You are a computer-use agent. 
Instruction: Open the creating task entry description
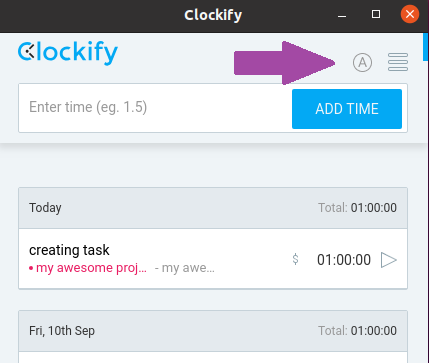(x=69, y=250)
